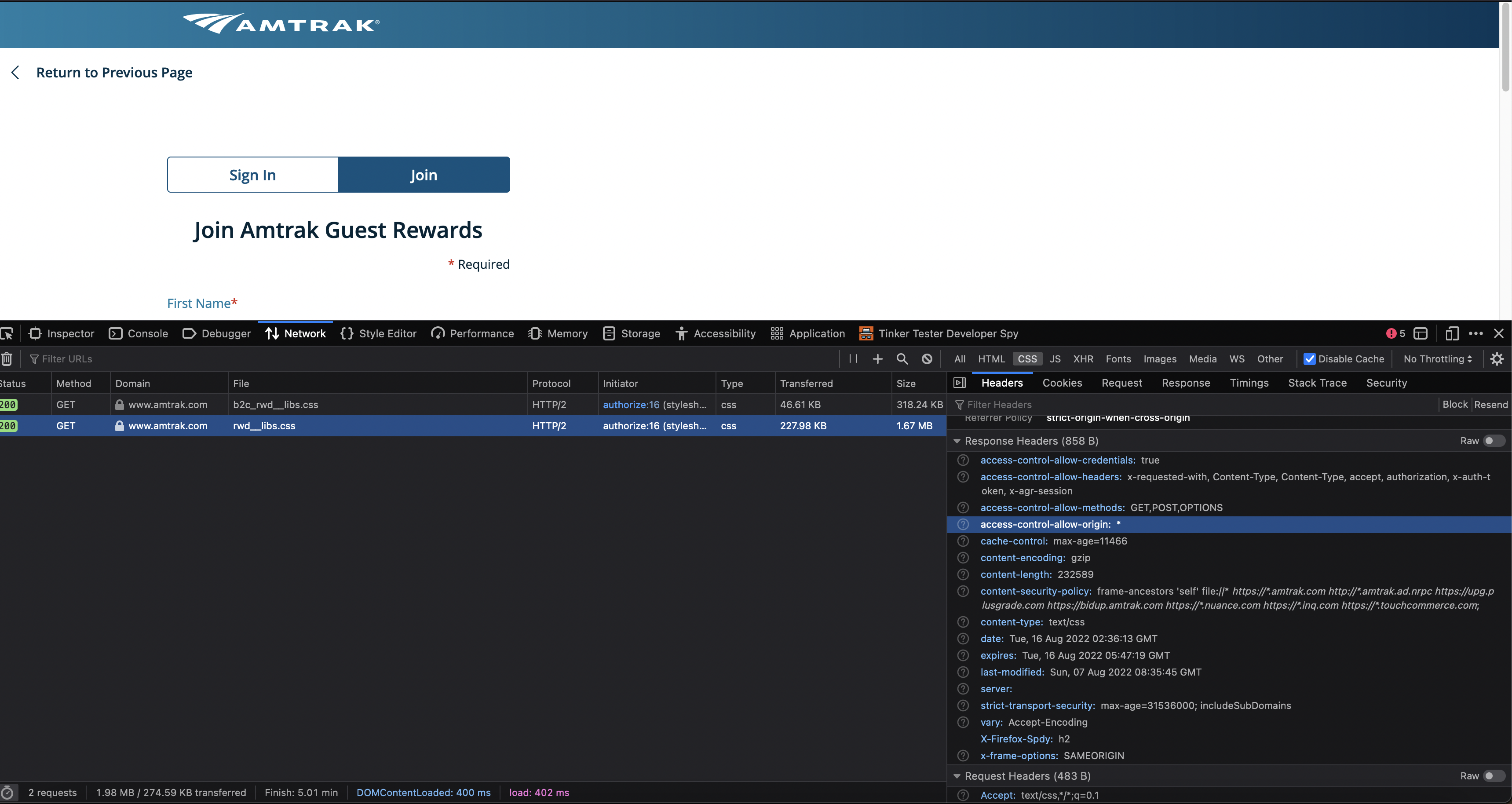Toggle the Fonts request filter
This screenshot has width=1512, height=804.
[1119, 359]
